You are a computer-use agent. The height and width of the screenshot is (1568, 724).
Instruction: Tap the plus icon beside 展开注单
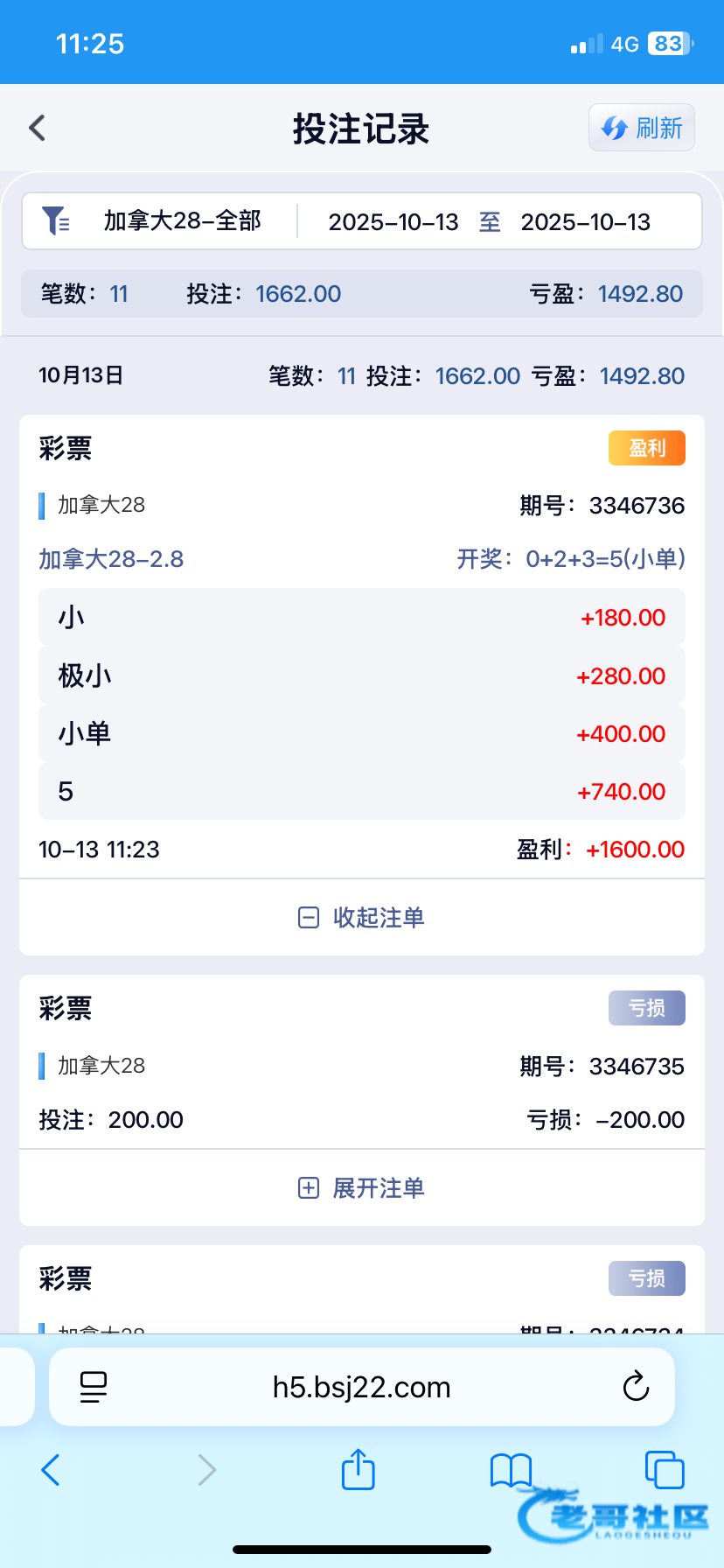(x=309, y=1187)
